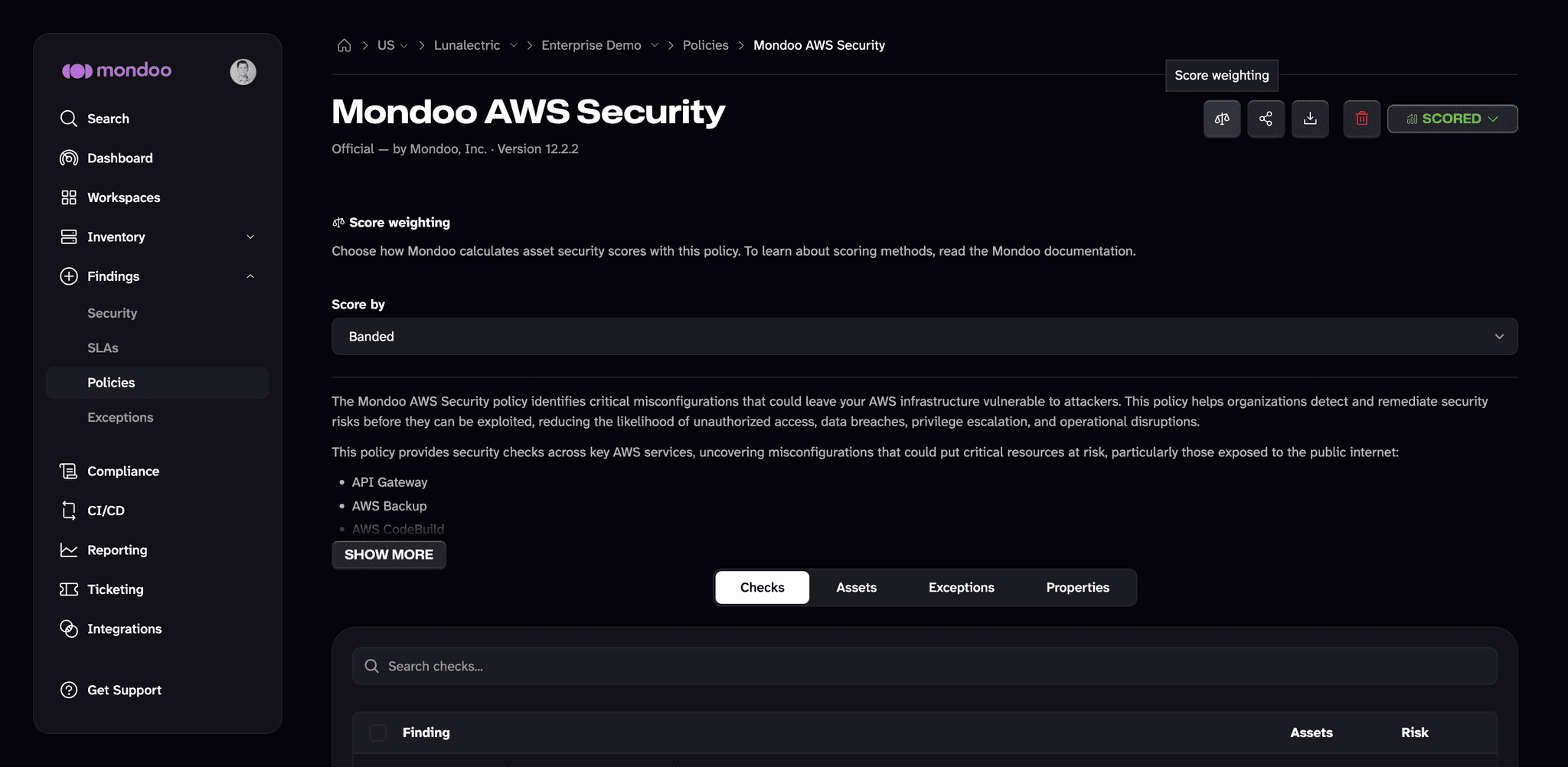Switch to the Assets tab
The width and height of the screenshot is (1568, 767).
point(856,587)
